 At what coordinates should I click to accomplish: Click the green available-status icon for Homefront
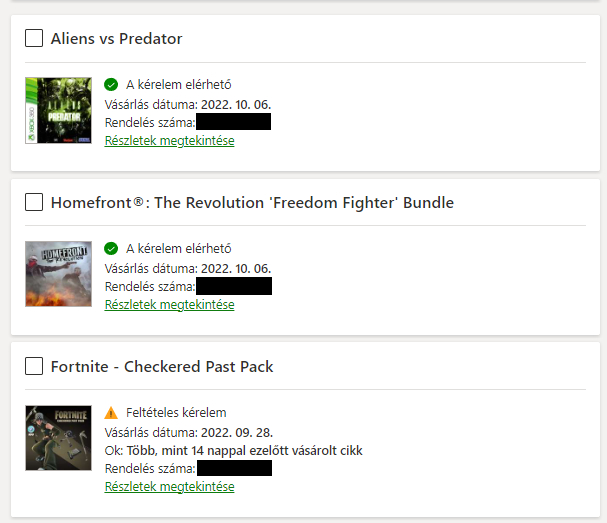coord(111,249)
